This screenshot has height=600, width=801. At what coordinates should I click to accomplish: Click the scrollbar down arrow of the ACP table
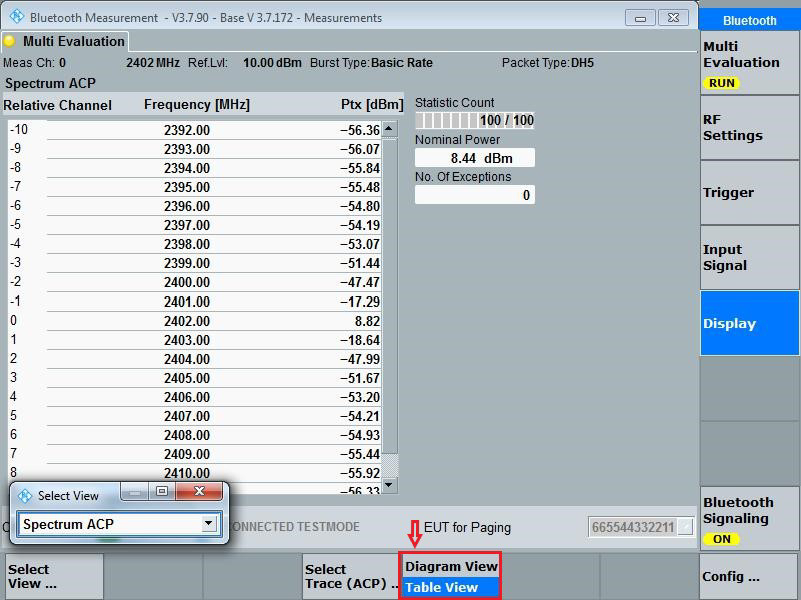(390, 484)
